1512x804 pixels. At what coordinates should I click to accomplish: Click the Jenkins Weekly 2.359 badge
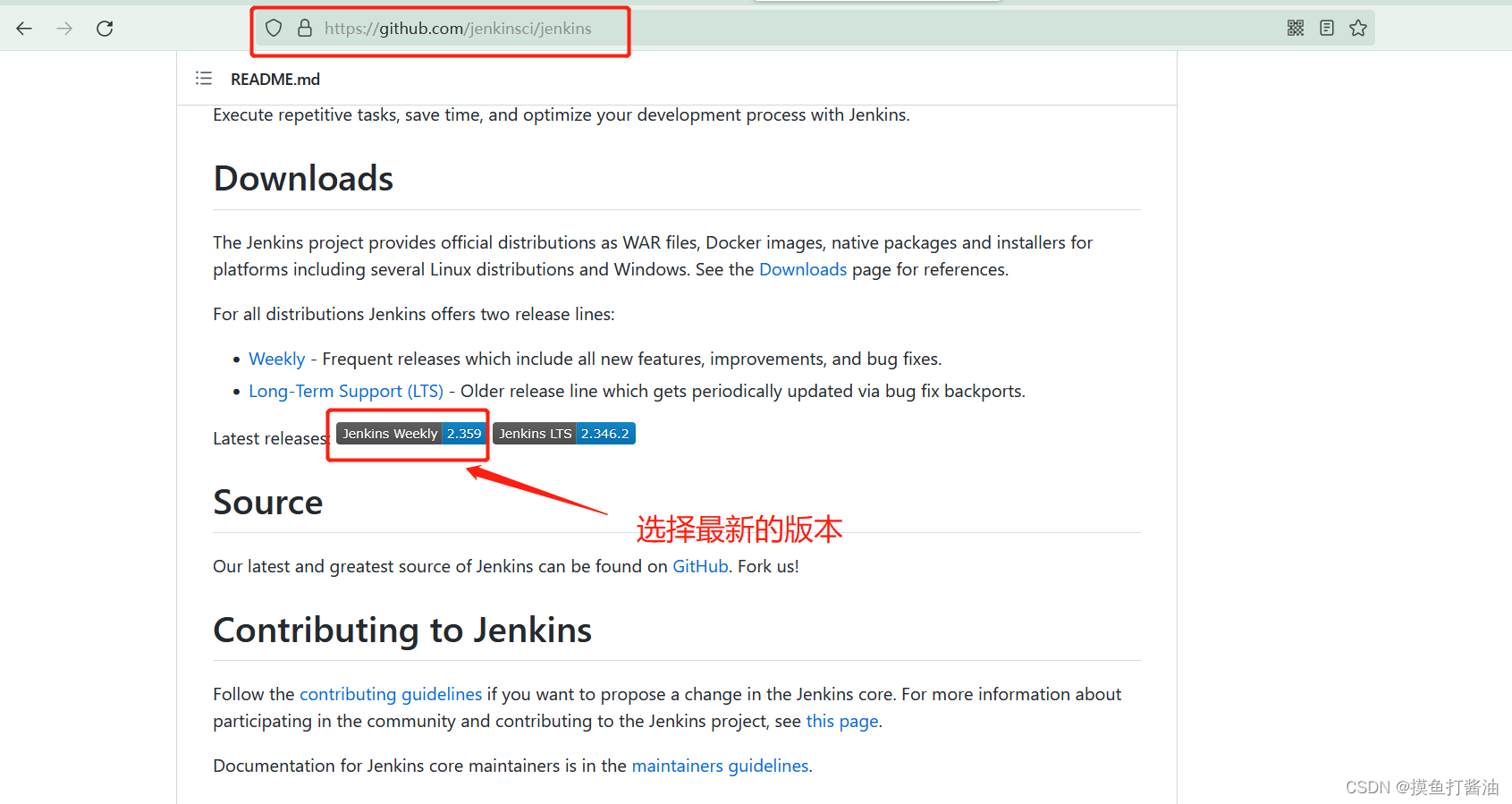(411, 434)
